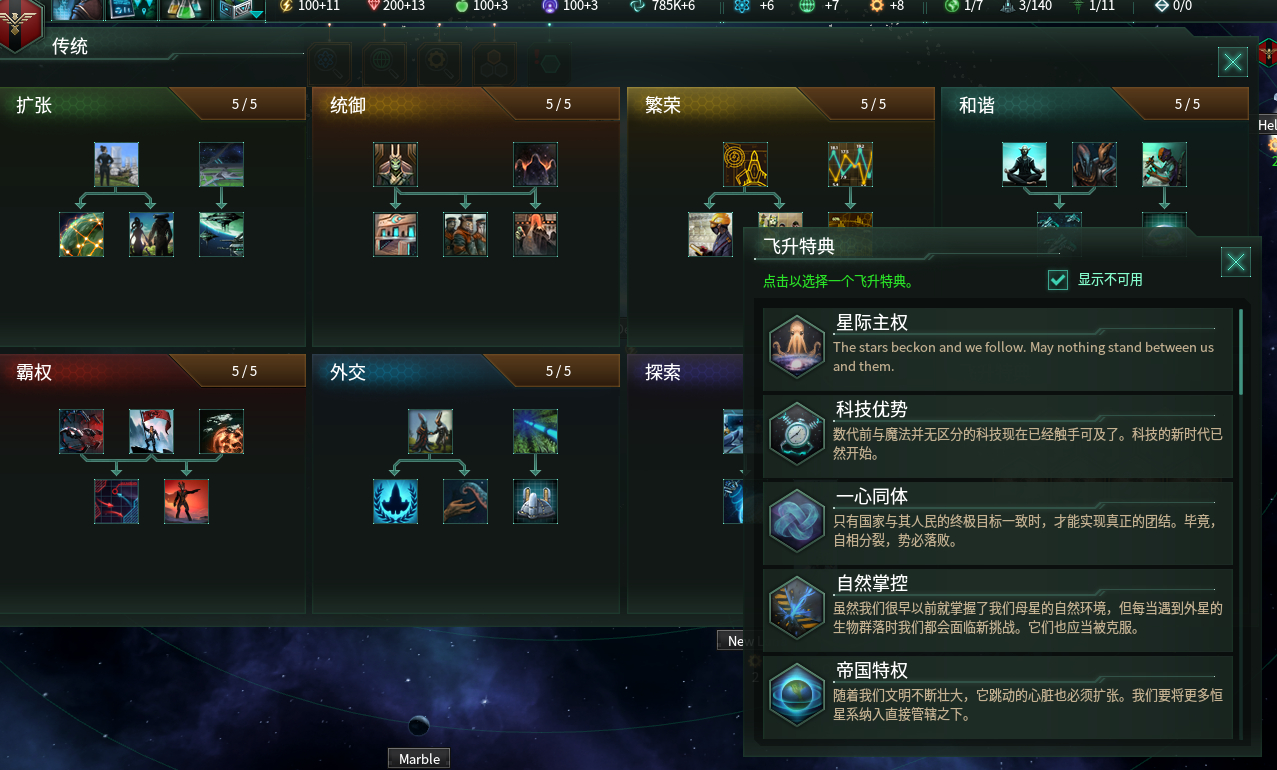Toggle 显示不可用 checkbox
Screen dimensions: 1277x770
point(1057,280)
